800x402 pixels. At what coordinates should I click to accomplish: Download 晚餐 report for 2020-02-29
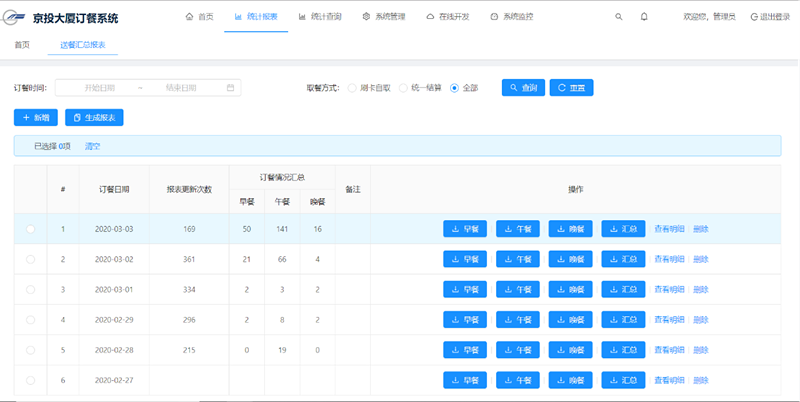[x=570, y=320]
